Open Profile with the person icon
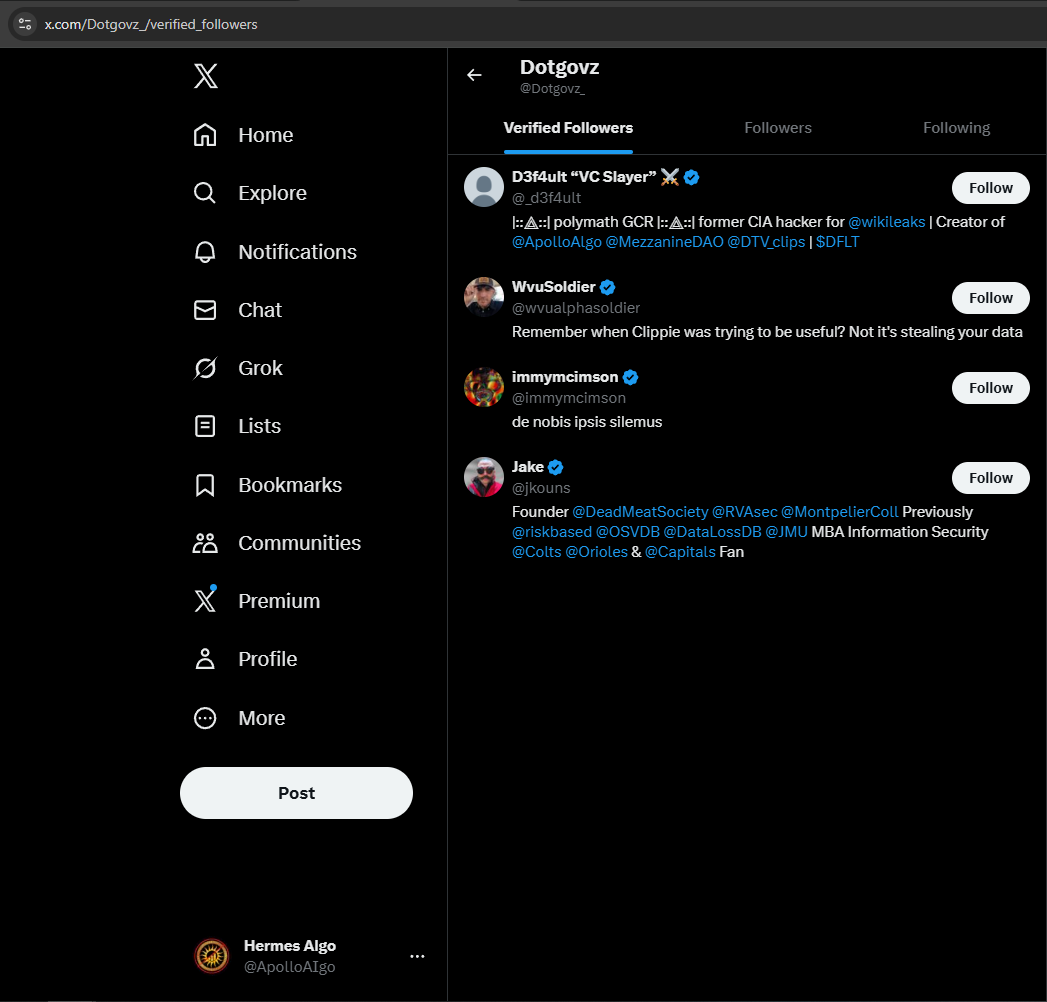The height and width of the screenshot is (1002, 1047). point(204,658)
